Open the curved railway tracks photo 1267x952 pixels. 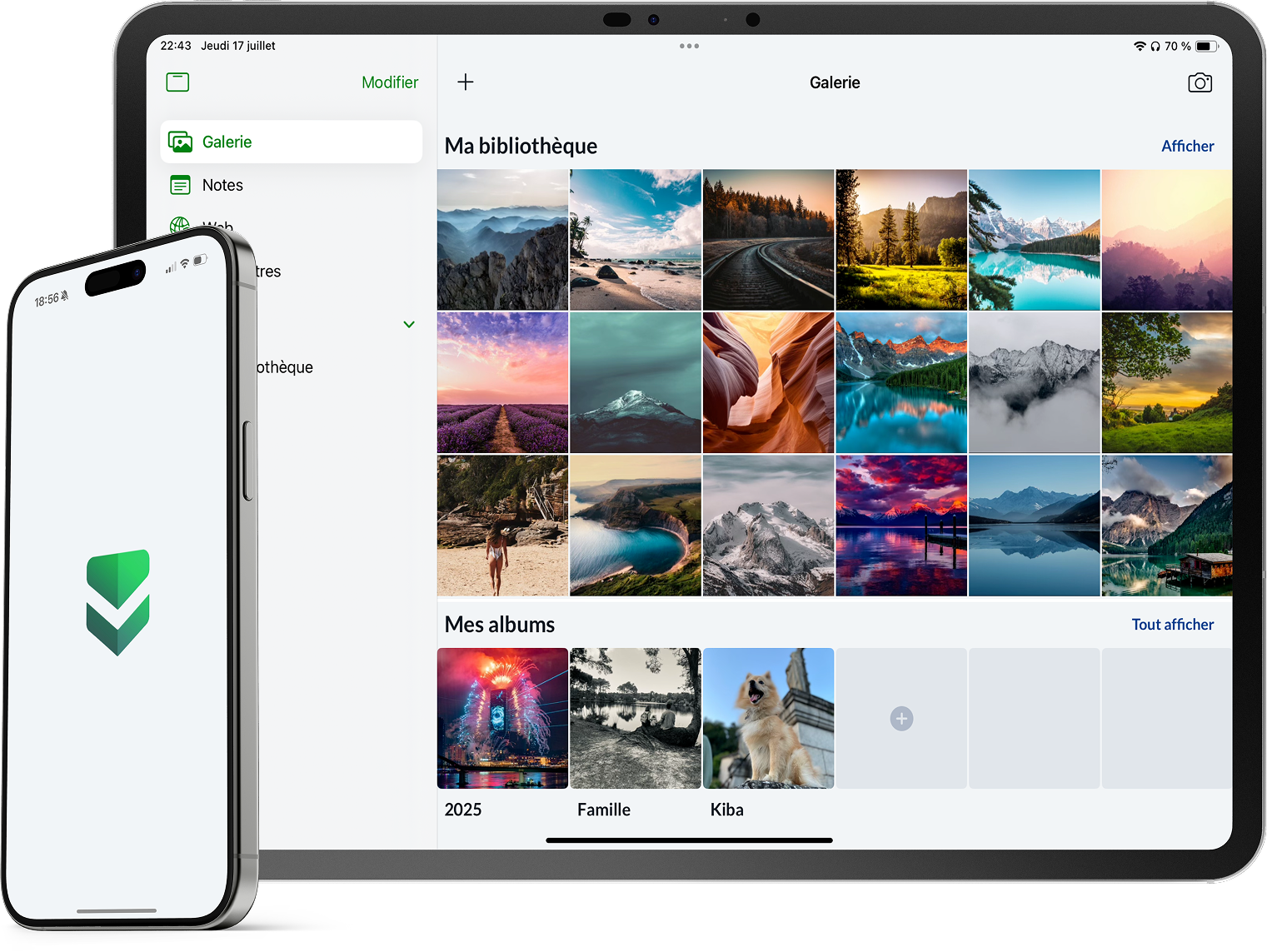(x=769, y=240)
